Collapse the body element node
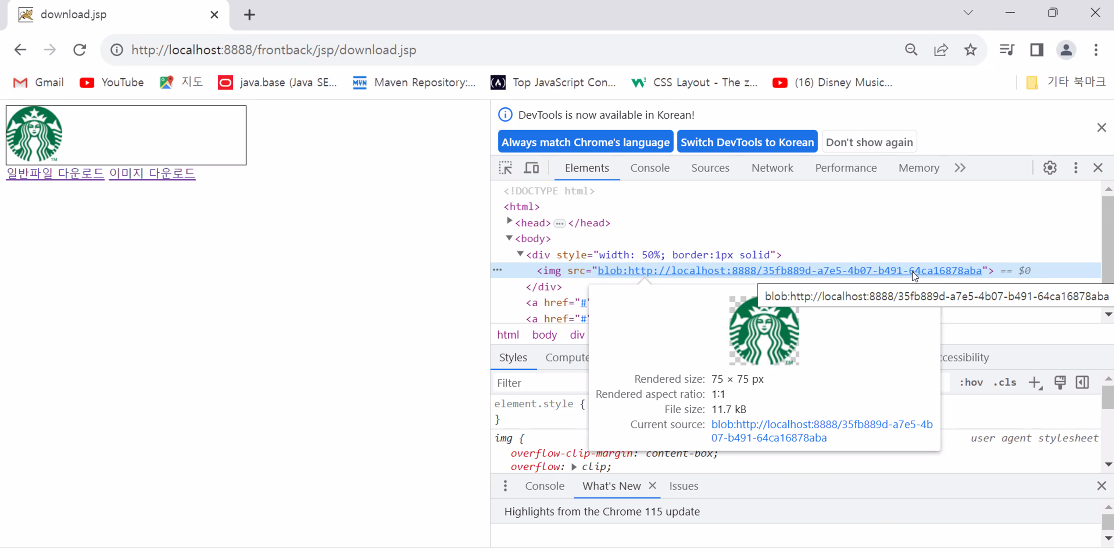The image size is (1114, 551). [x=509, y=239]
